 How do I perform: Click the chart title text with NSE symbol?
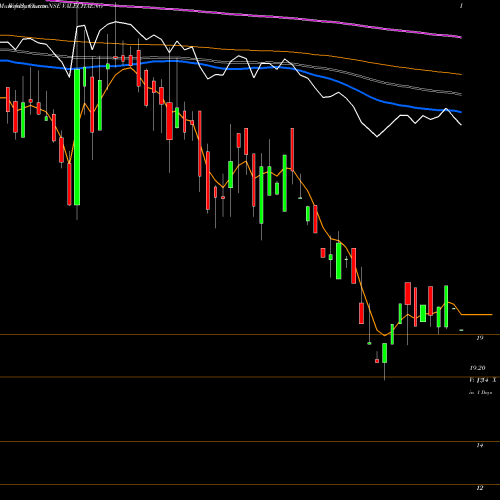coord(52,6)
